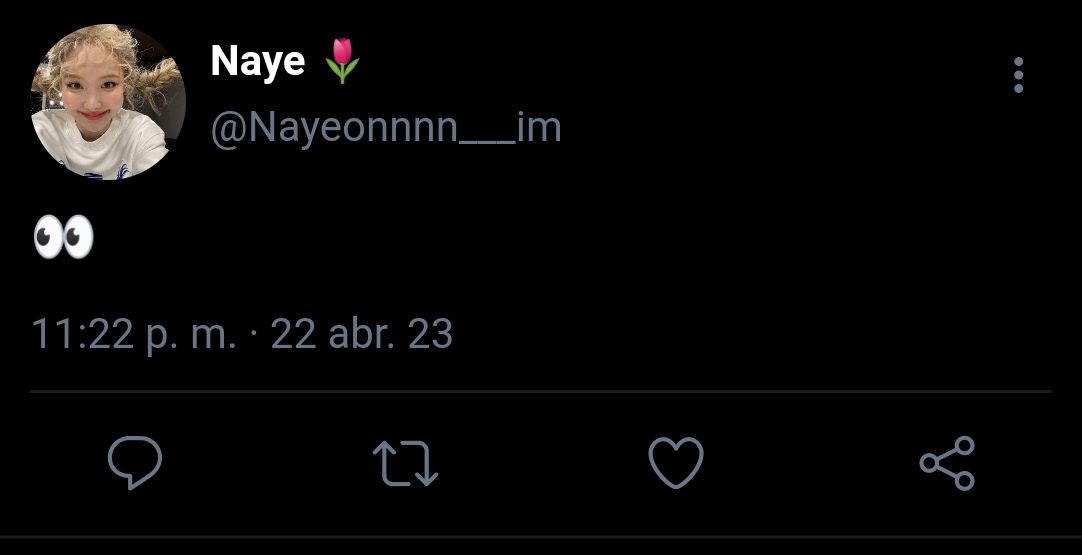This screenshot has width=1082, height=555.
Task: Open Naye's profile from the avatar
Action: click(x=108, y=102)
